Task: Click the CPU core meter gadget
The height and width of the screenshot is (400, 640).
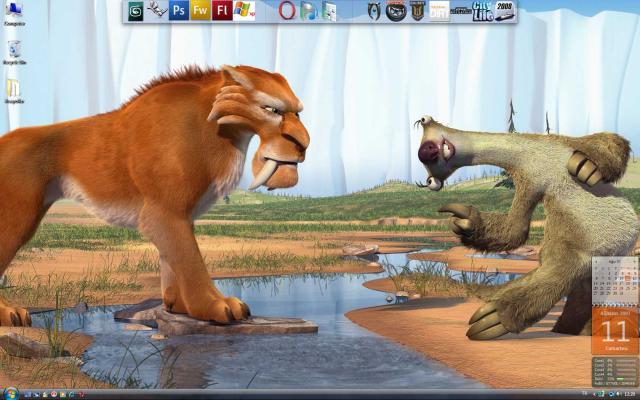Action: coord(616,371)
